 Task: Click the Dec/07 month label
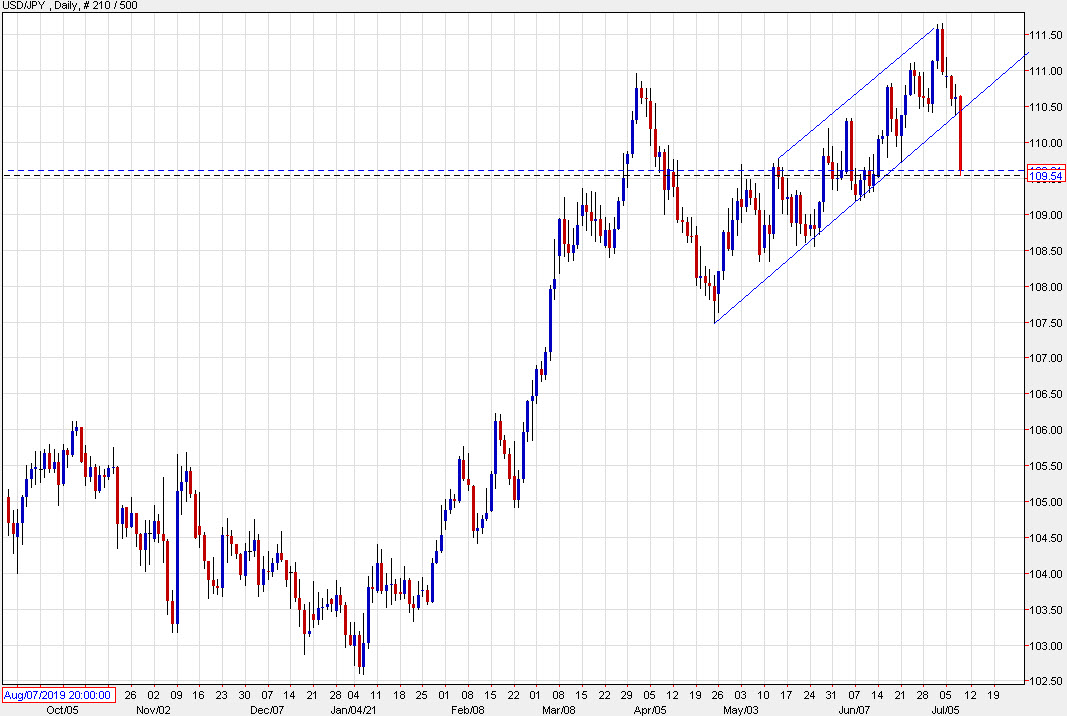[267, 710]
